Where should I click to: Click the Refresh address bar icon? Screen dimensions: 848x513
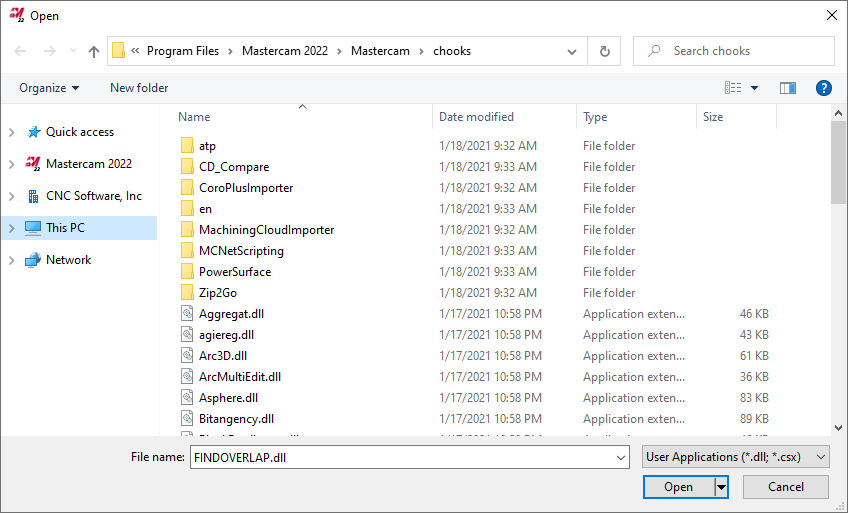(x=605, y=51)
